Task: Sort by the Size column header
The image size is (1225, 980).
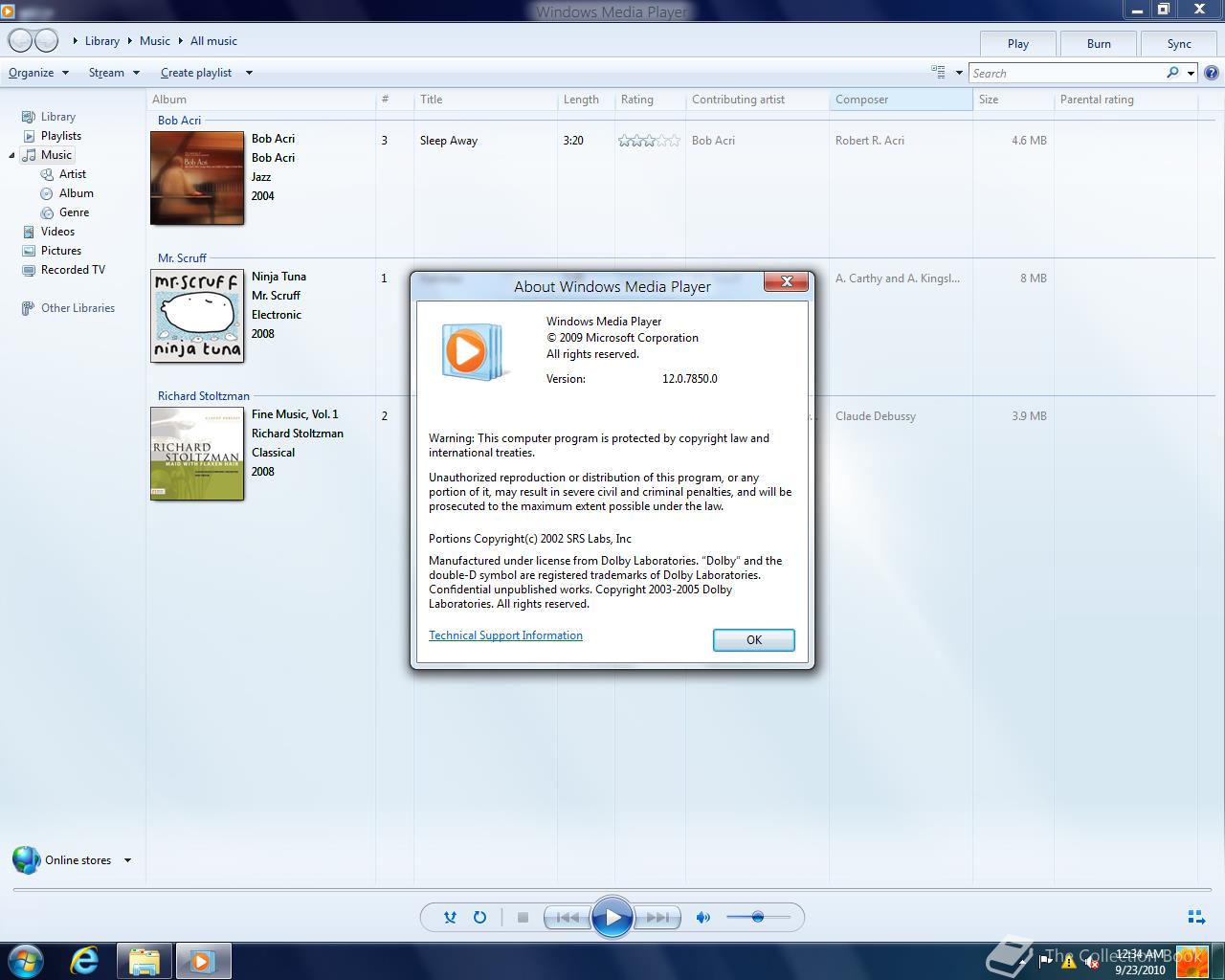Action: tap(1013, 100)
